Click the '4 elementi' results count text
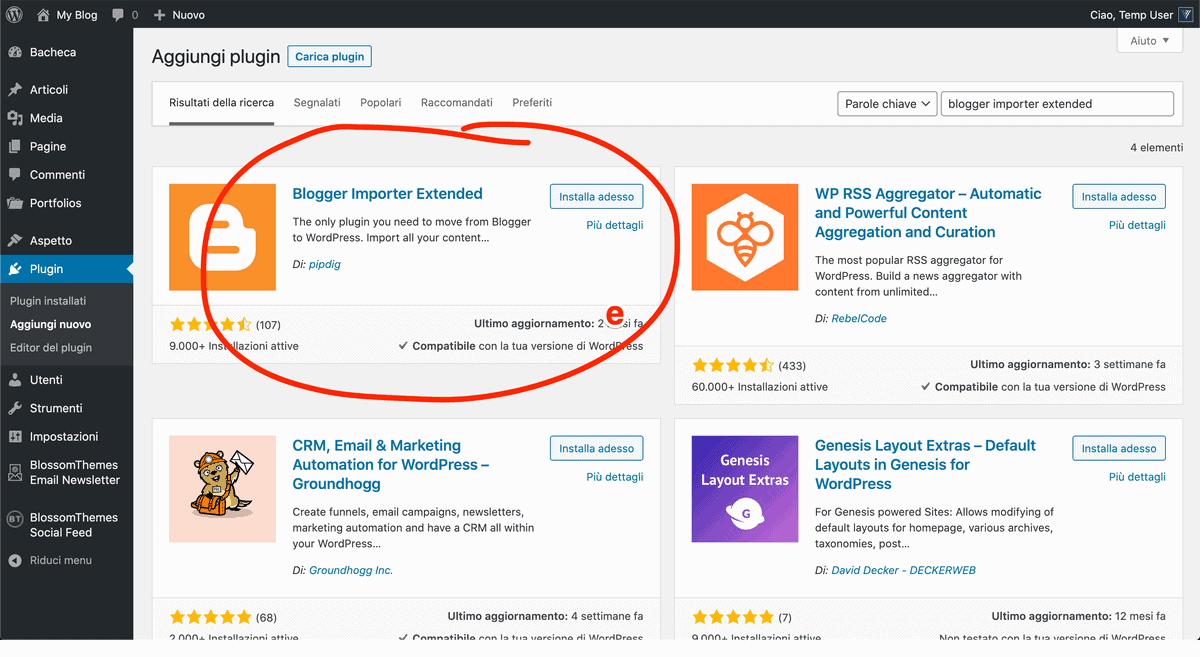The height and width of the screenshot is (657, 1200). click(x=1157, y=148)
